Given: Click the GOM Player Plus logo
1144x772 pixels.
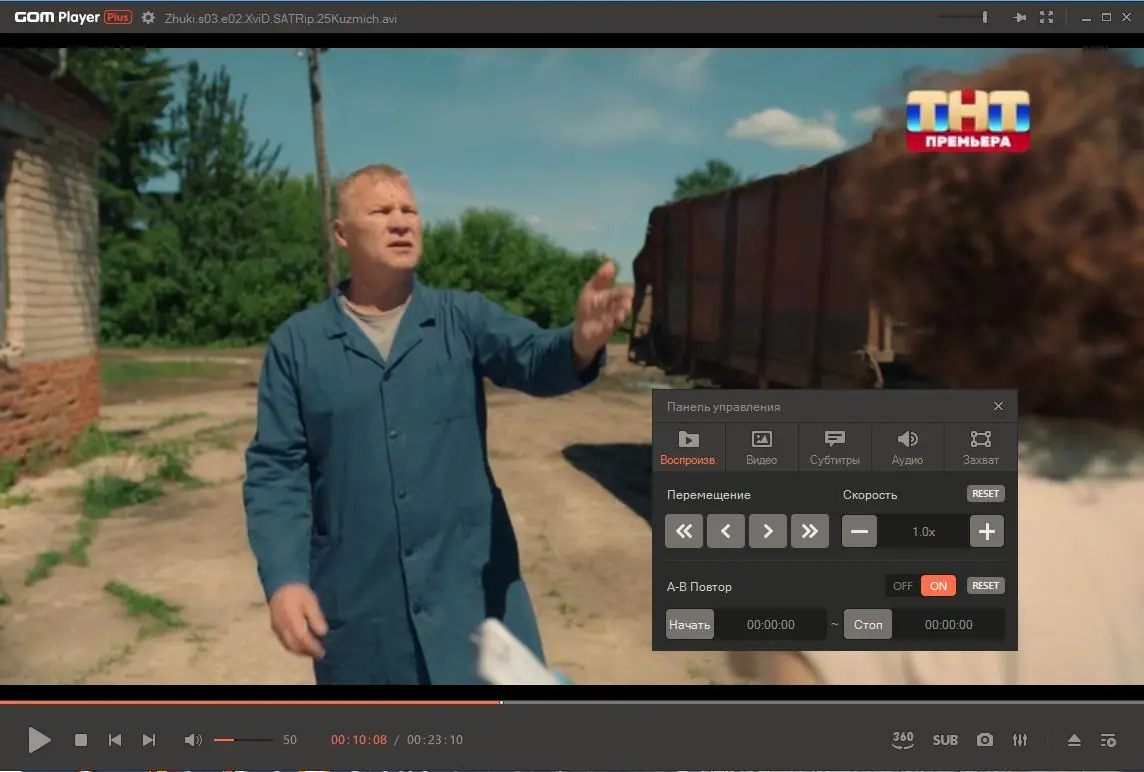Looking at the screenshot, I should click(73, 17).
